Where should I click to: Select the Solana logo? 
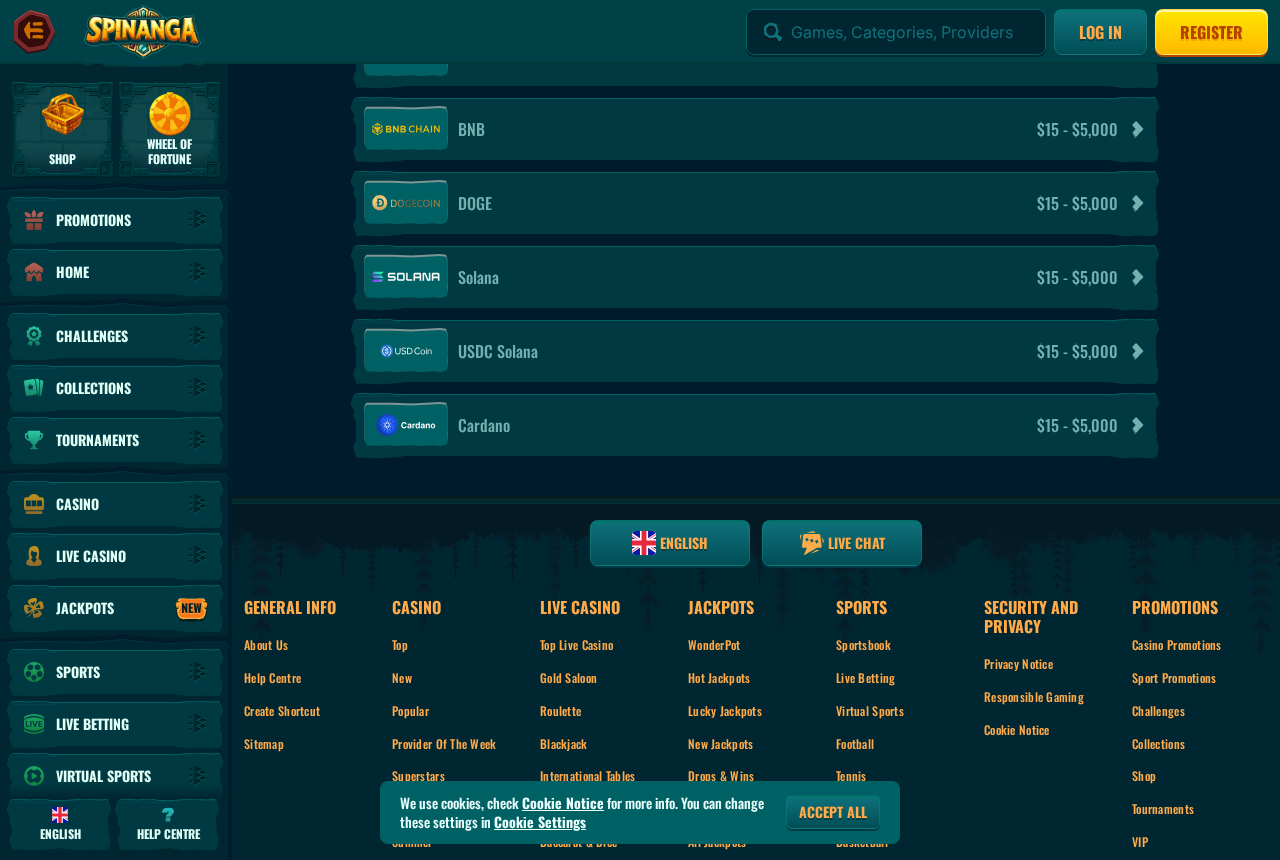click(x=406, y=277)
